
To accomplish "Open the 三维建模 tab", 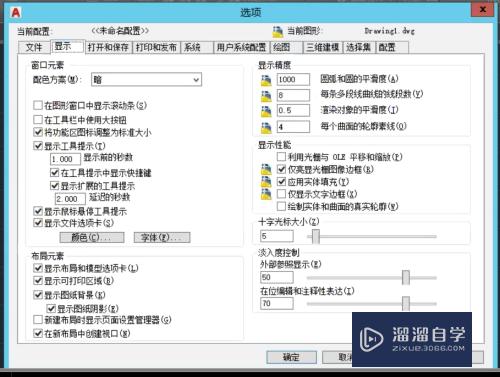I will coord(323,47).
